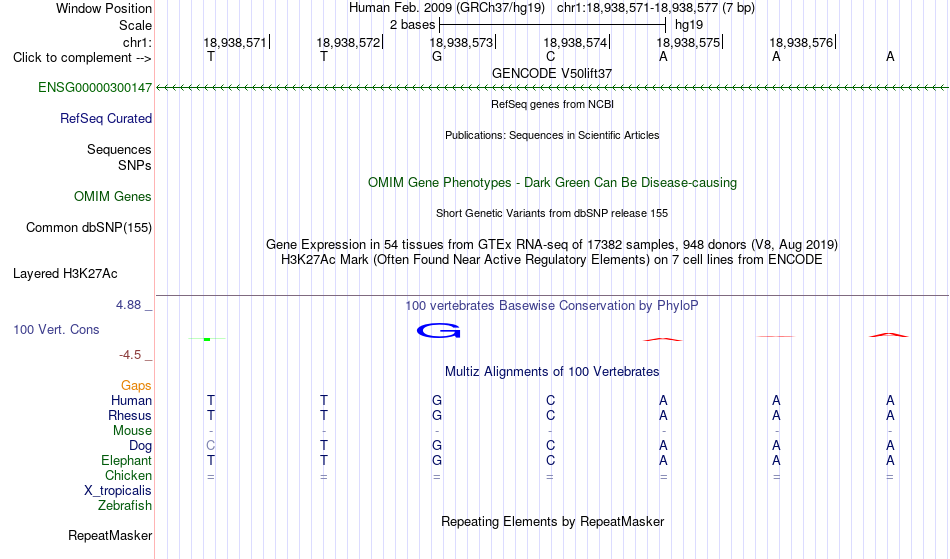This screenshot has height=559, width=950.
Task: Click Publications: Sequences in Scientific Articles title
Action: click(x=552, y=135)
